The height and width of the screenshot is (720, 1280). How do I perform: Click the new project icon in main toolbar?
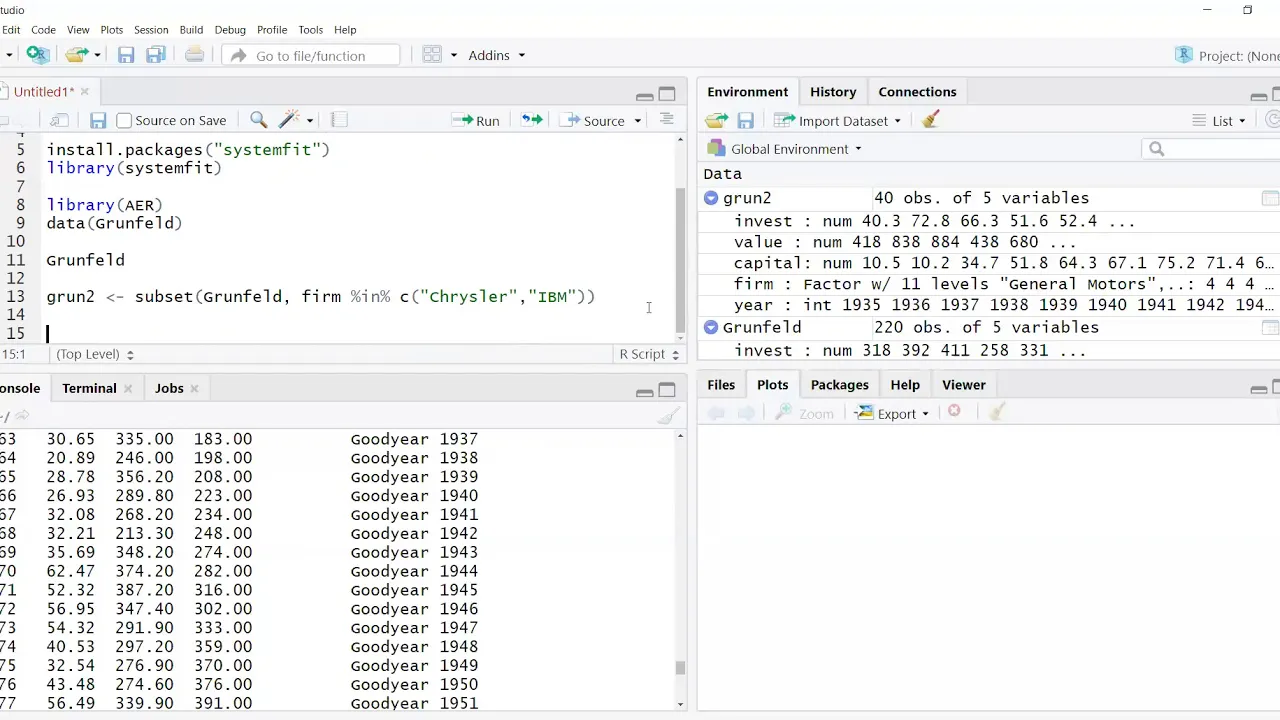(x=38, y=55)
